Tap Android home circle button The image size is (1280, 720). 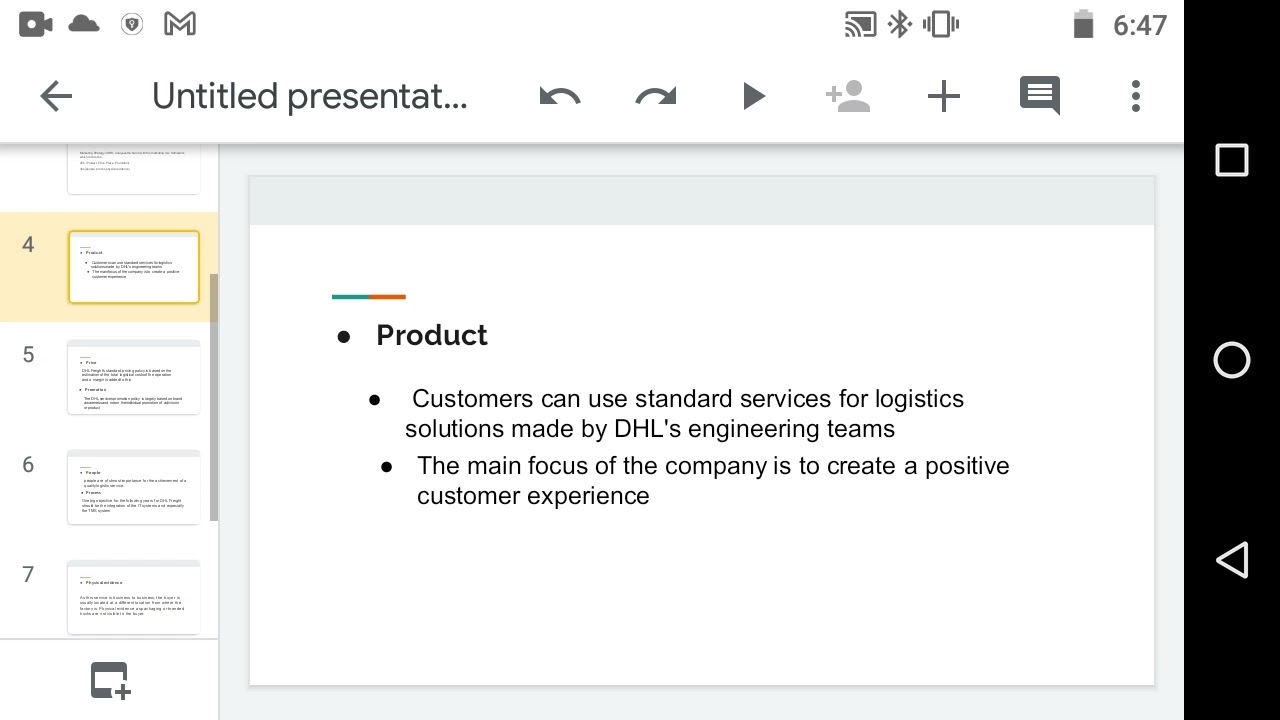(x=1232, y=360)
